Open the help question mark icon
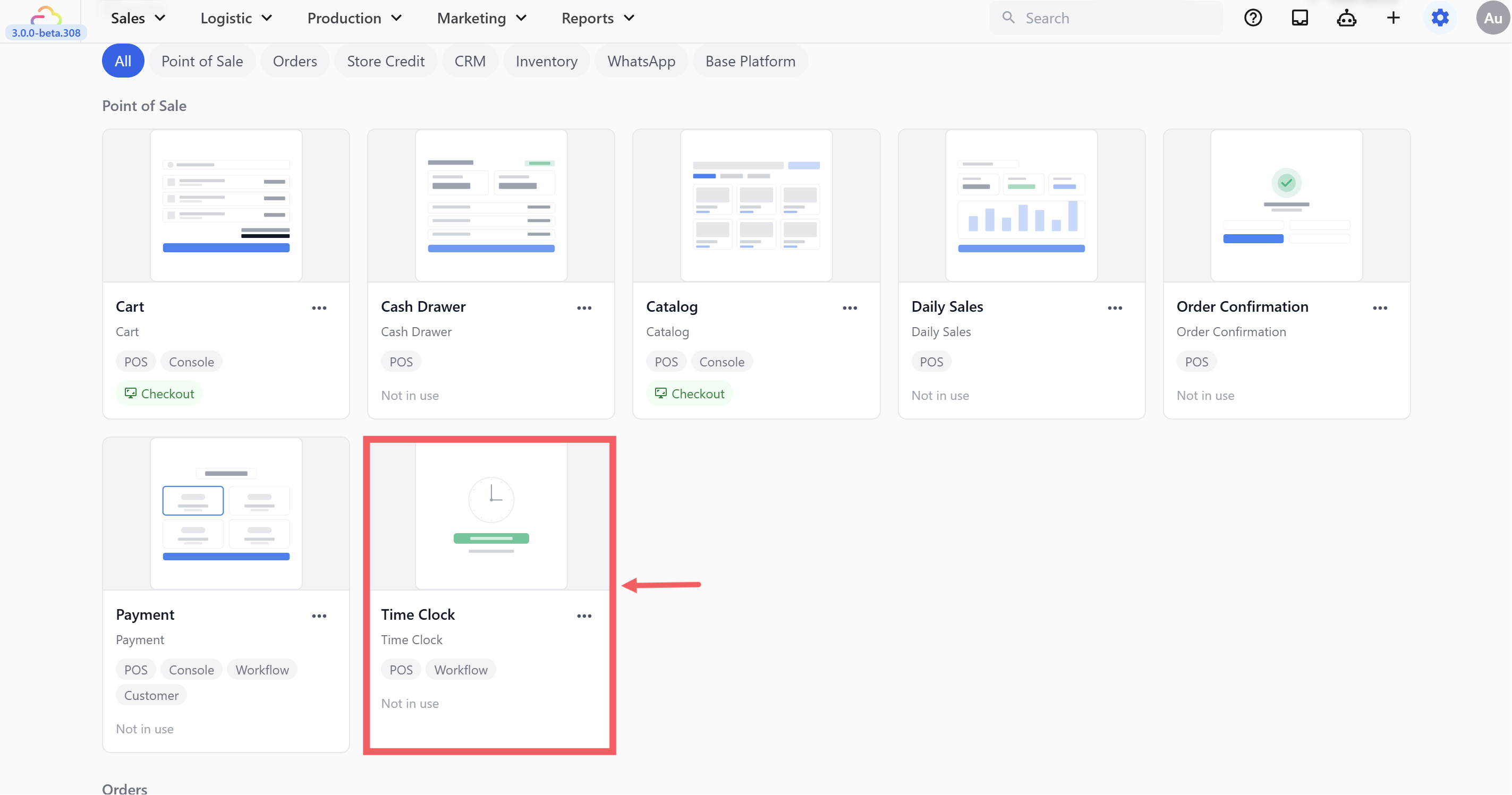Screen dimensions: 1512x795 tap(1253, 18)
